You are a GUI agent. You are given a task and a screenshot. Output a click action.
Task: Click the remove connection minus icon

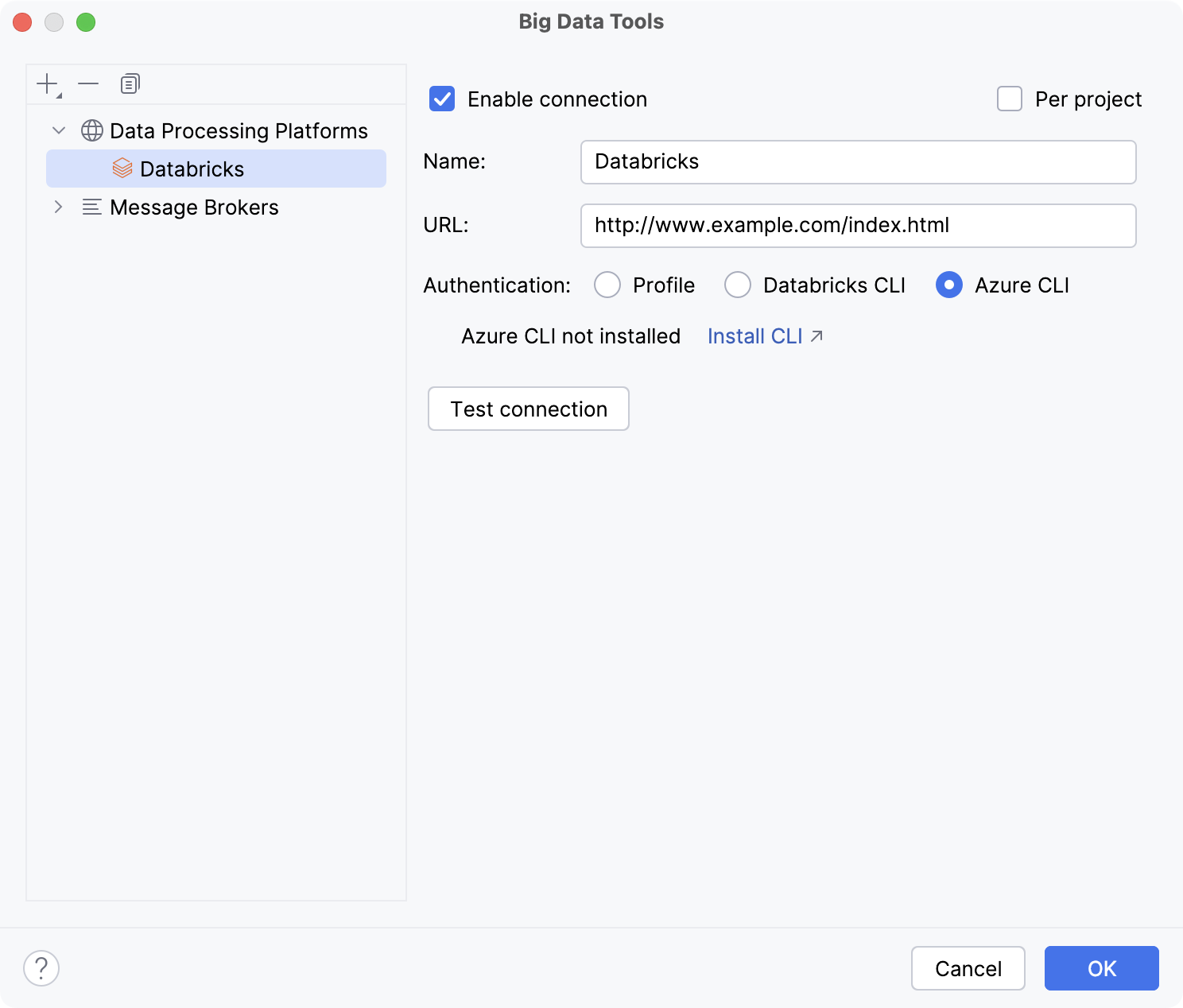87,83
